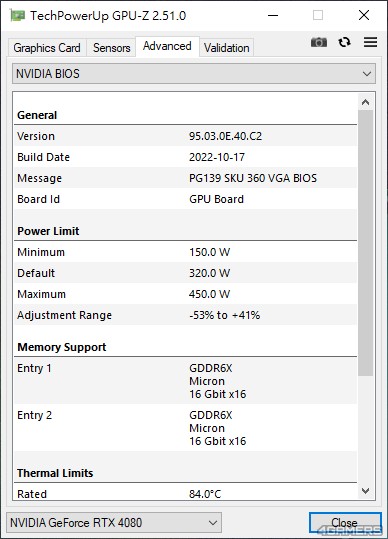Select the BIOS version 95.03.0E.40.C2 value
Screen dimensions: 388x539
(225, 136)
